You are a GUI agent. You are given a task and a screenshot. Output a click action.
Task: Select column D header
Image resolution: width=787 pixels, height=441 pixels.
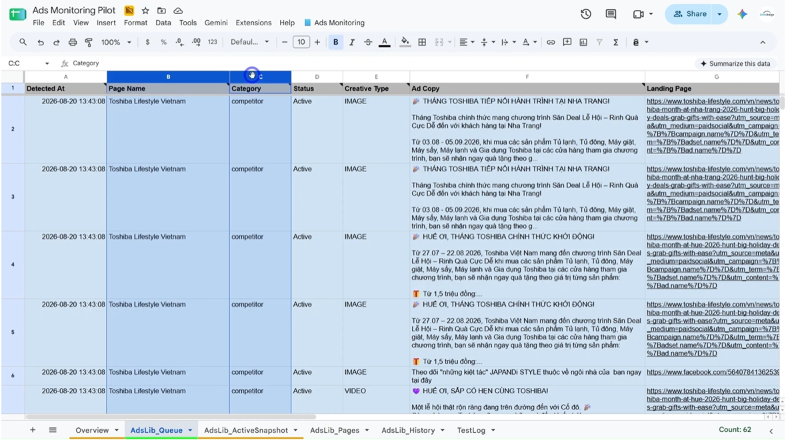click(x=317, y=77)
